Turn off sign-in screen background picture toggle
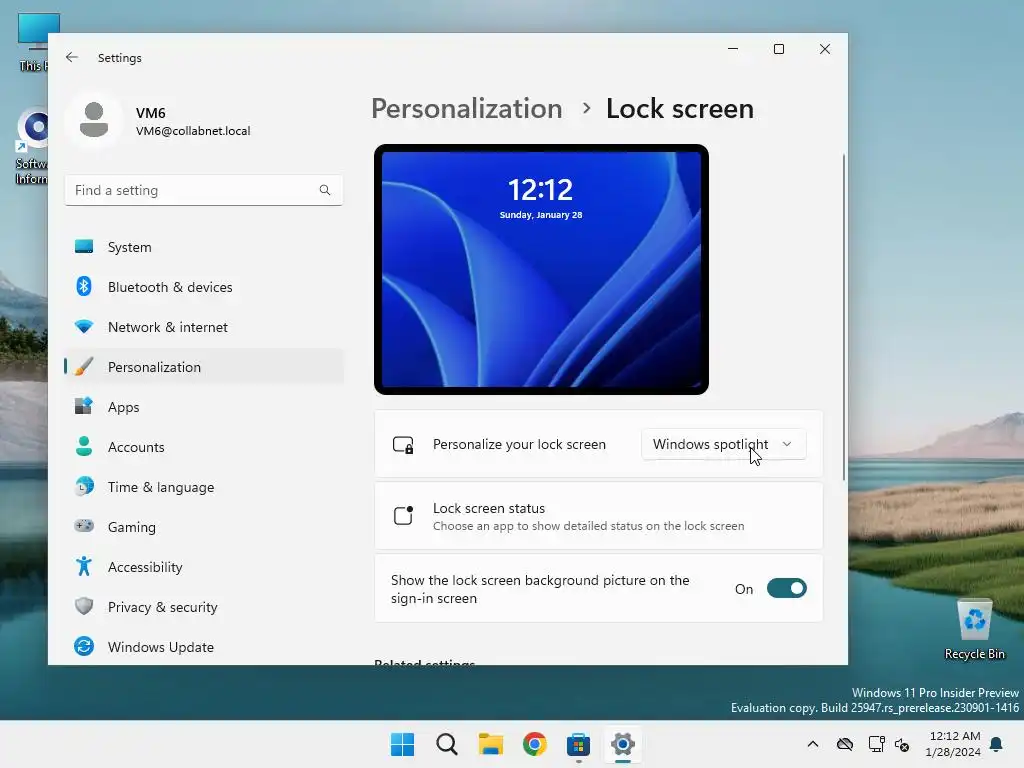Image resolution: width=1024 pixels, height=768 pixels. [786, 588]
